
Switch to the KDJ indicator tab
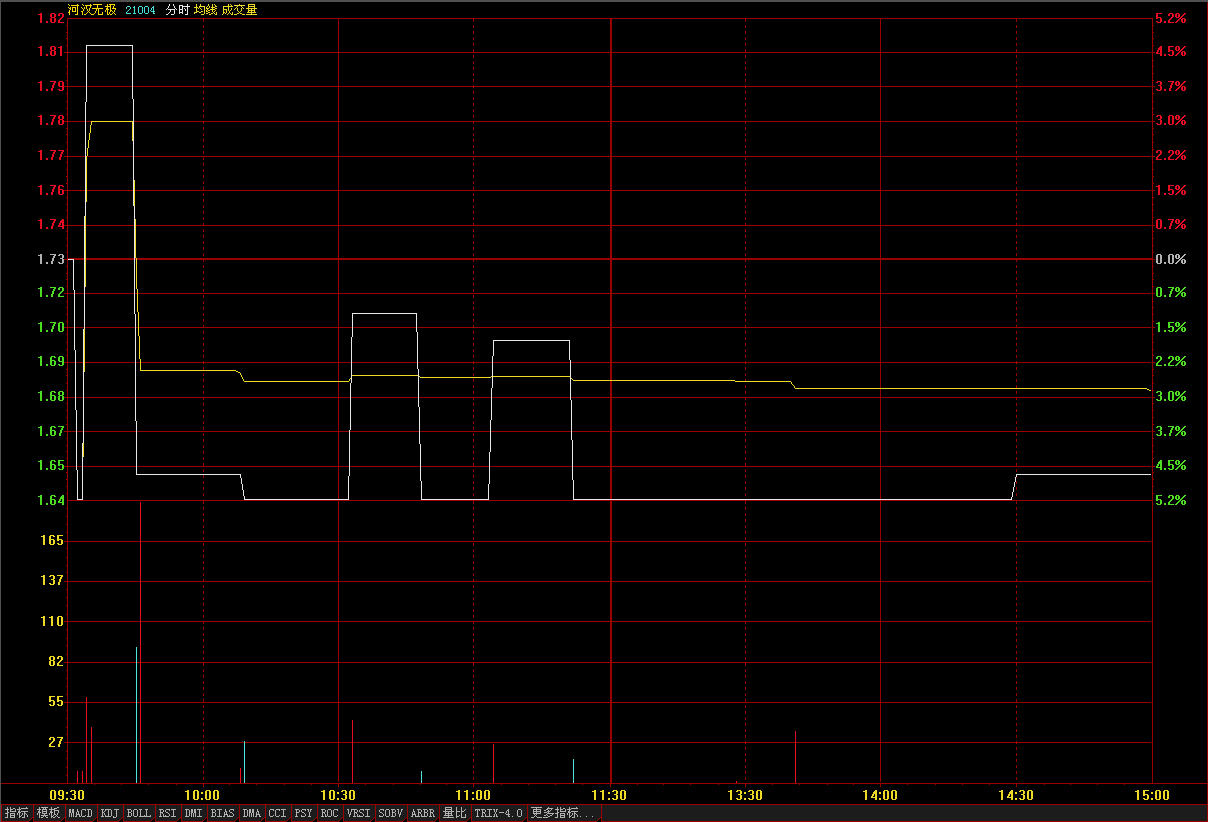click(109, 813)
